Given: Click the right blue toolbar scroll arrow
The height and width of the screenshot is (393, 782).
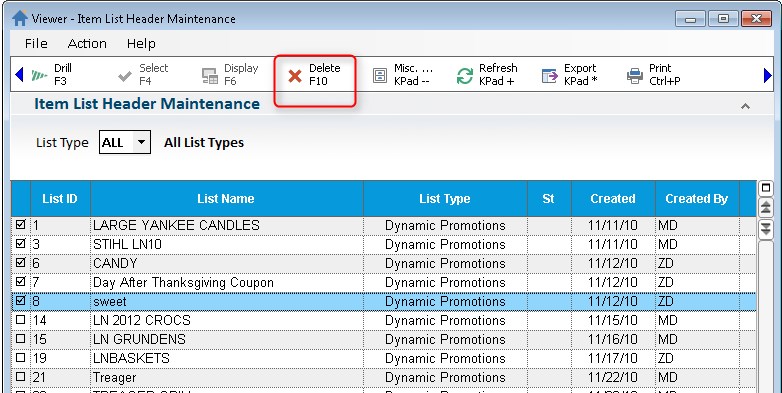Looking at the screenshot, I should [768, 75].
